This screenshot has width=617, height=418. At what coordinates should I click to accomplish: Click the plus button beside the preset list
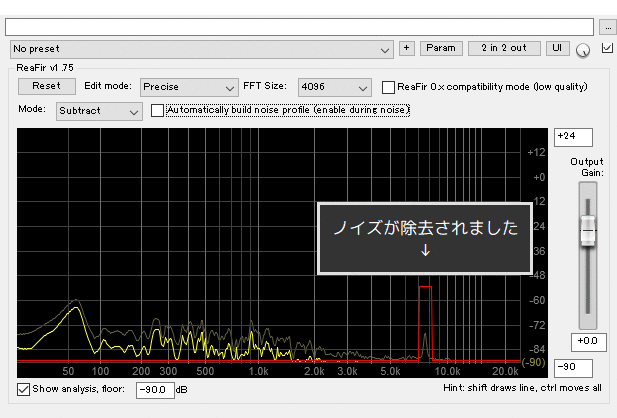pyautogui.click(x=406, y=48)
